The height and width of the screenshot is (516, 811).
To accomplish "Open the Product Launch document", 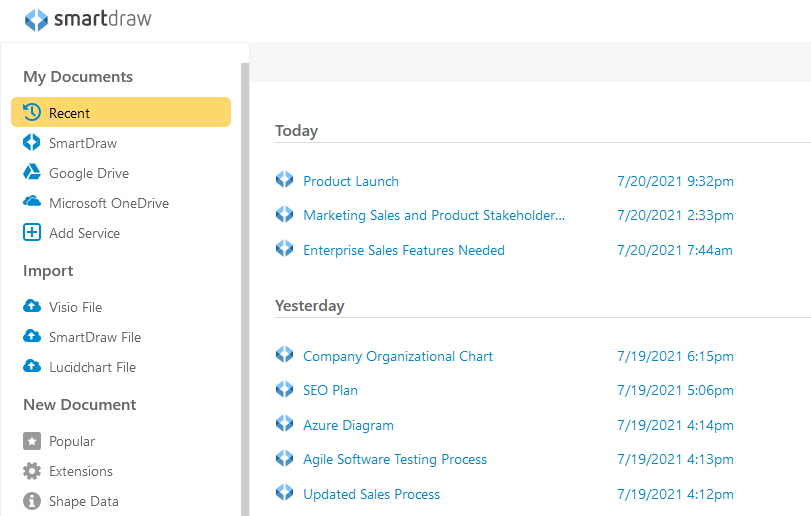I will (x=350, y=181).
